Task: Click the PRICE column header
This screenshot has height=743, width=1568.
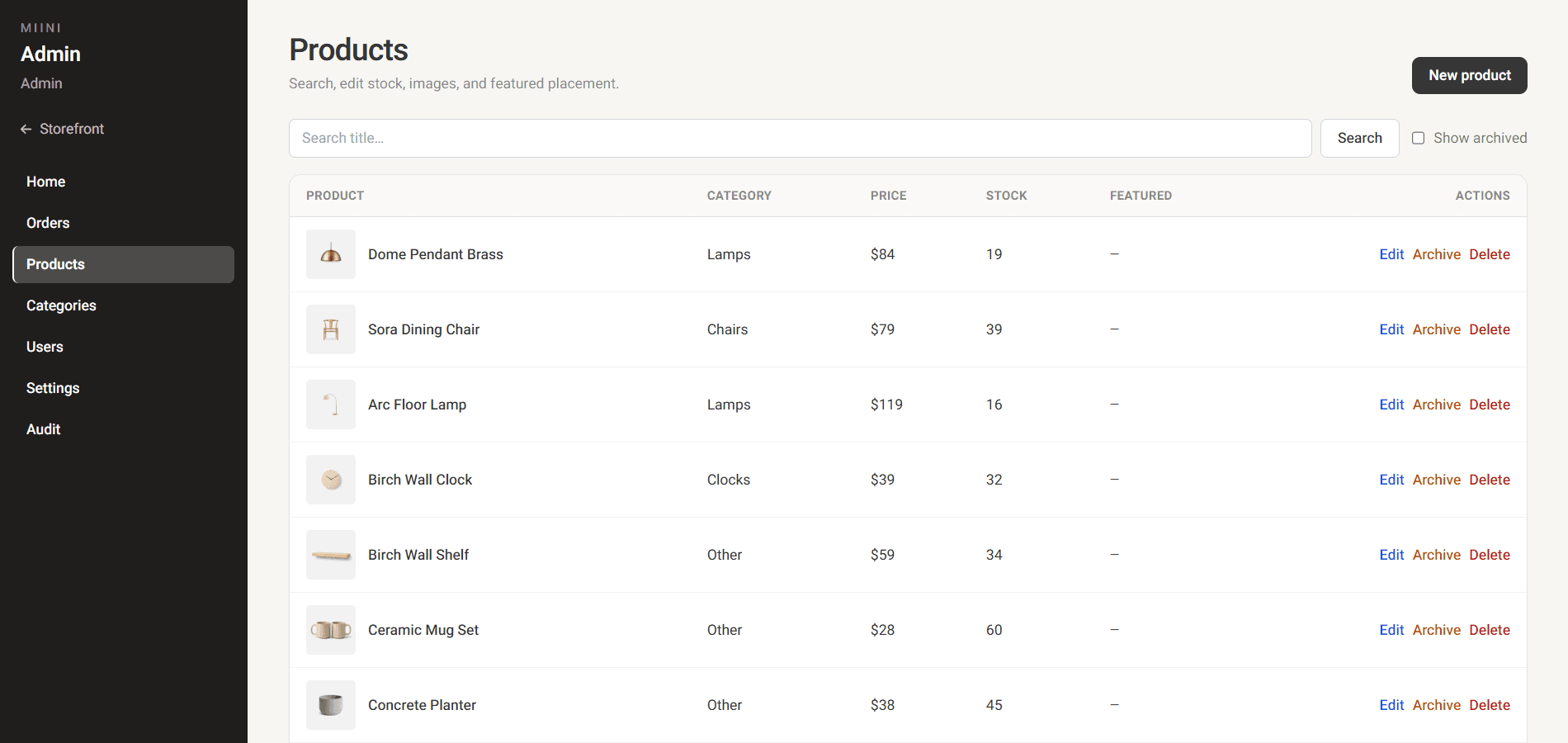Action: [889, 196]
